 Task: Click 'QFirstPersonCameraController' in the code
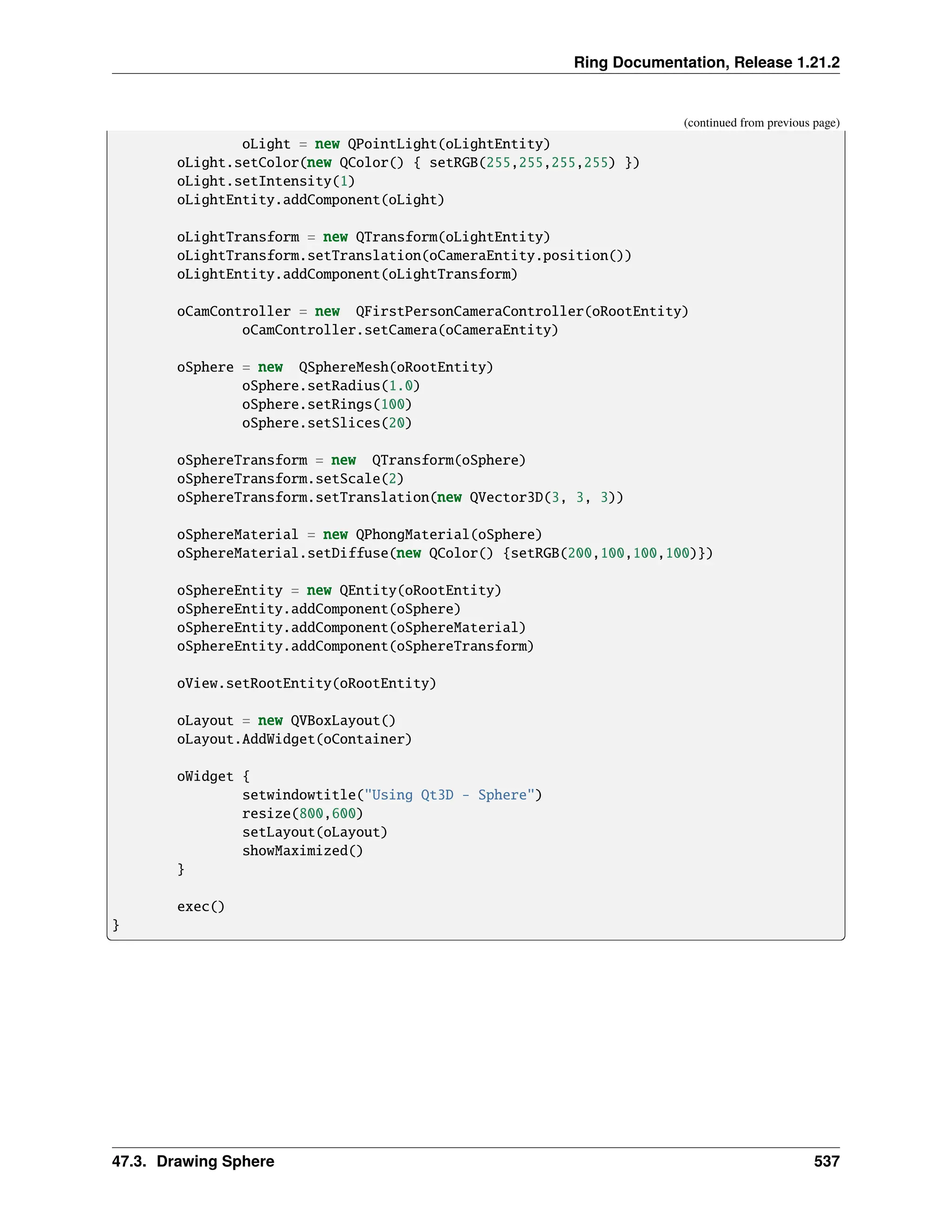[x=469, y=311]
